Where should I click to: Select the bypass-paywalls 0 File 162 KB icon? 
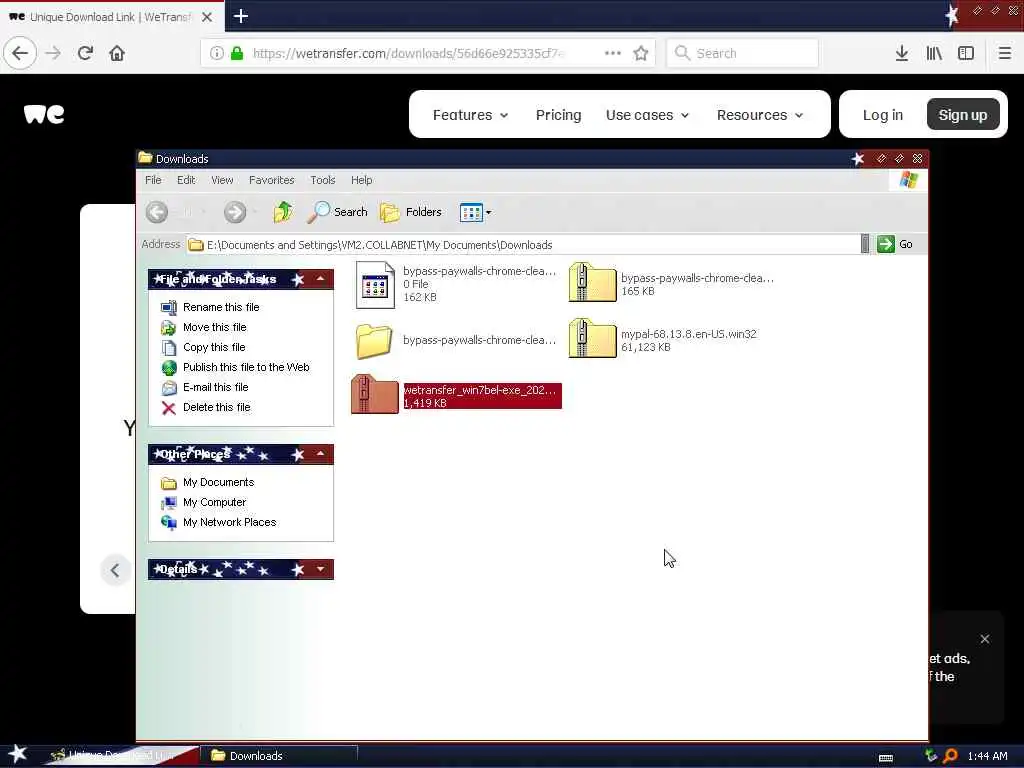(x=375, y=285)
